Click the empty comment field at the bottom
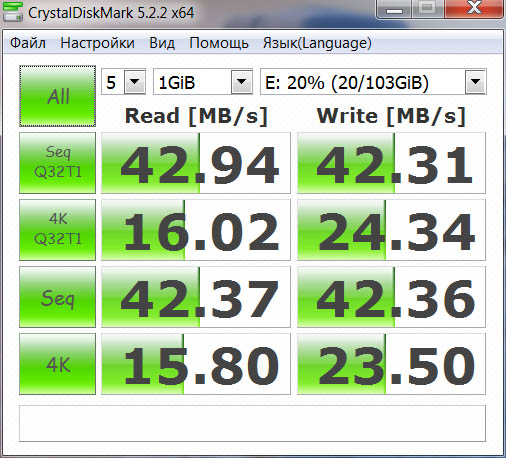This screenshot has width=506, height=458. pyautogui.click(x=252, y=423)
